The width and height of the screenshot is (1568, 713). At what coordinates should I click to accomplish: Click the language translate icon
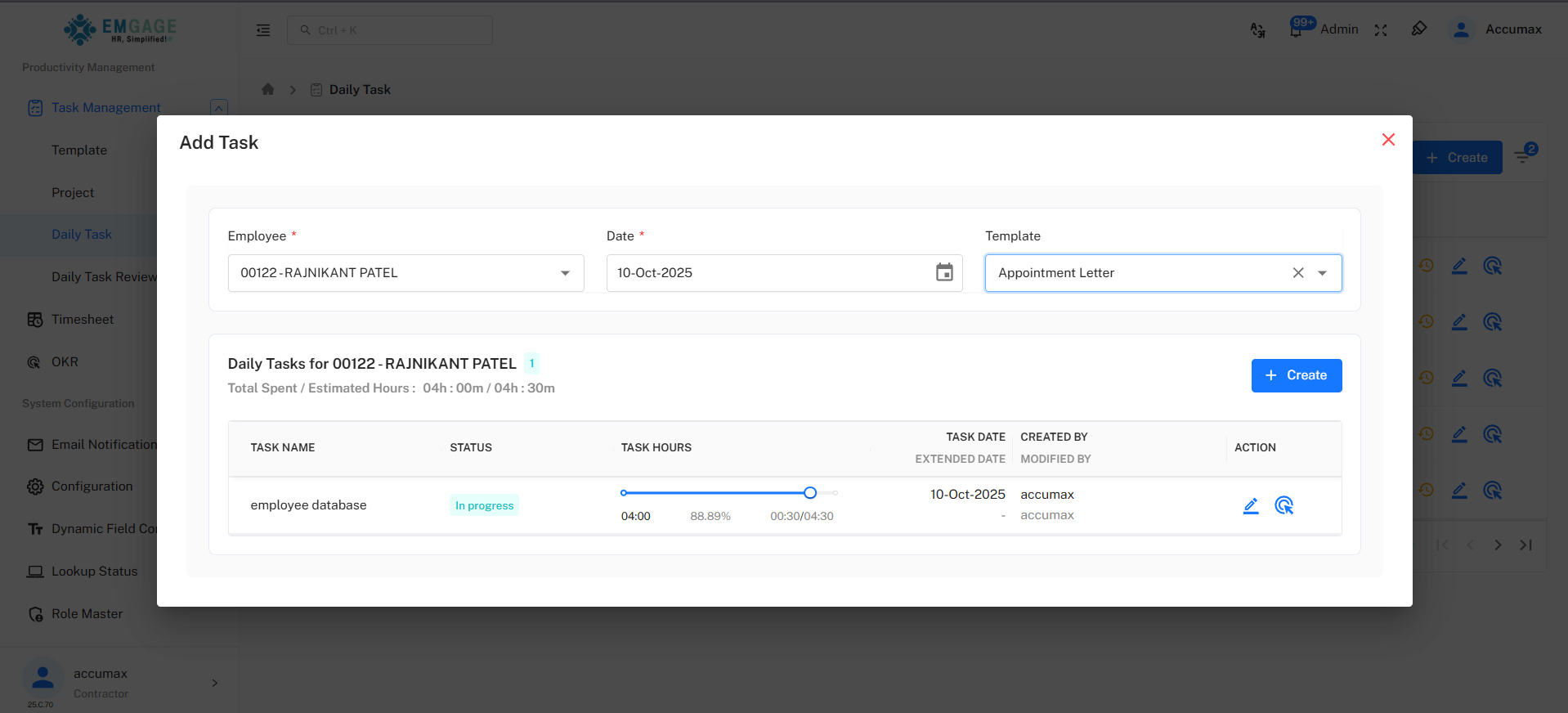pos(1257,30)
